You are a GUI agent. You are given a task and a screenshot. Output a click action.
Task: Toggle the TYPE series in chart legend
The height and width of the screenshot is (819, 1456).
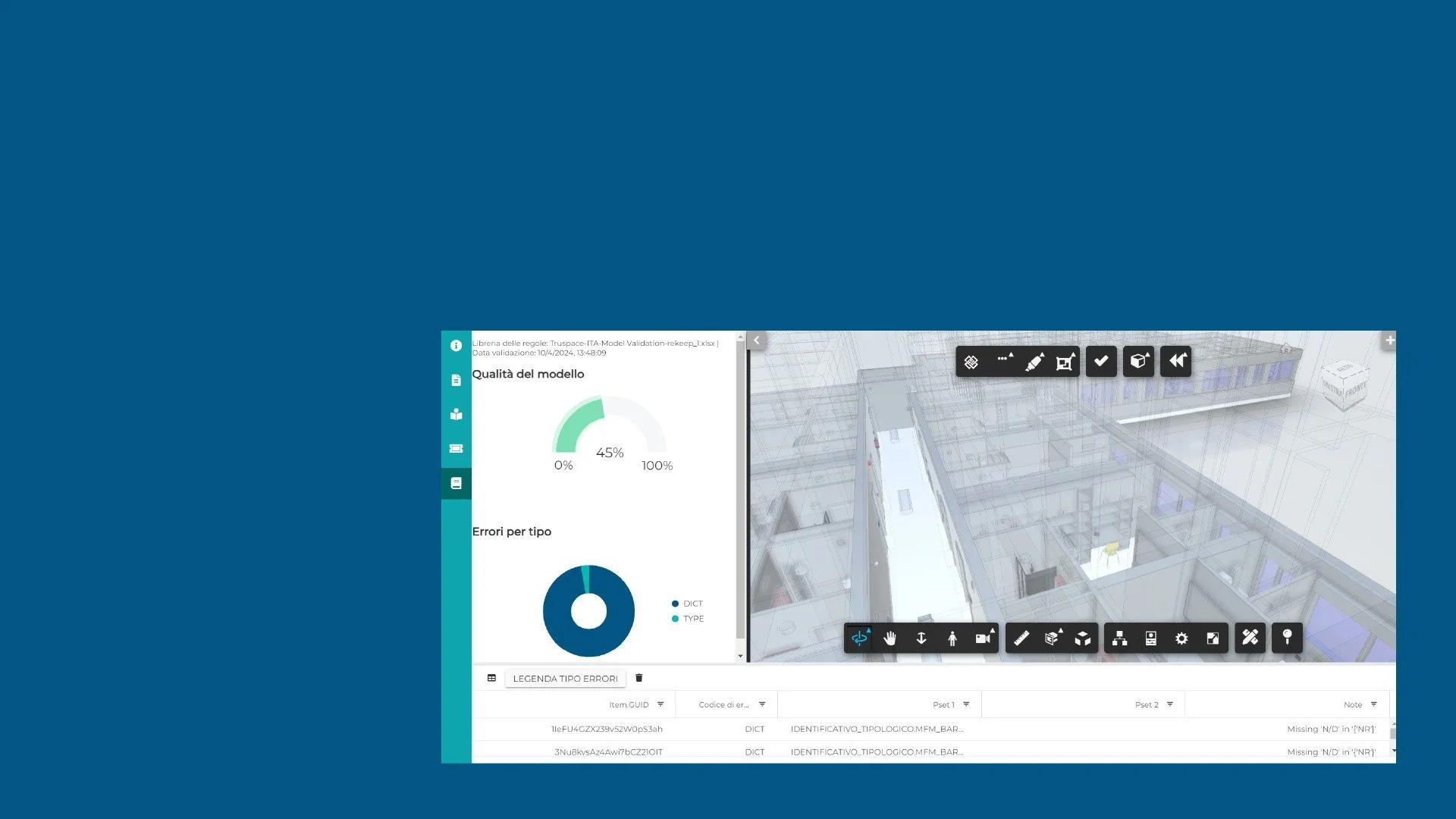[x=687, y=619]
